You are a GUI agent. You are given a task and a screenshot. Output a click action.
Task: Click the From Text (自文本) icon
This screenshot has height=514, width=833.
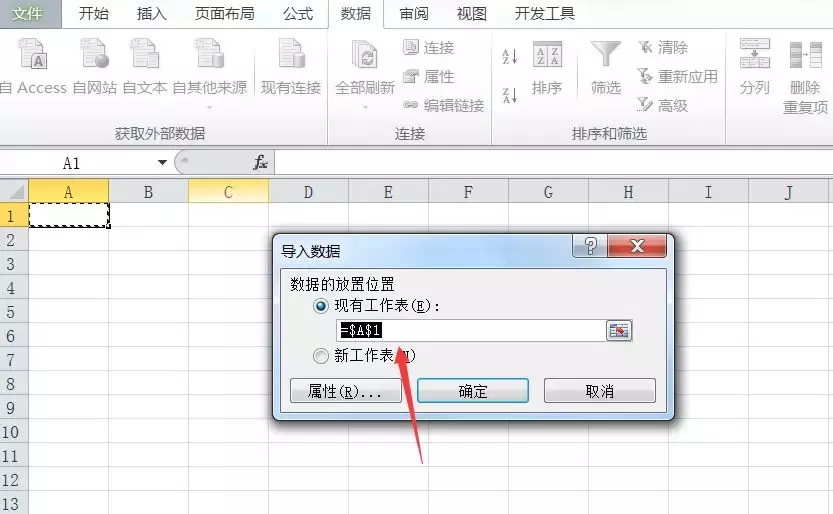(144, 66)
